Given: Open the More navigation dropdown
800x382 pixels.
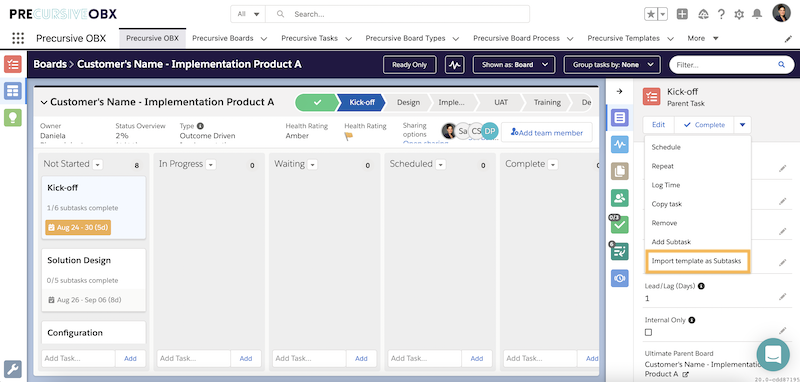Looking at the screenshot, I should click(x=703, y=38).
